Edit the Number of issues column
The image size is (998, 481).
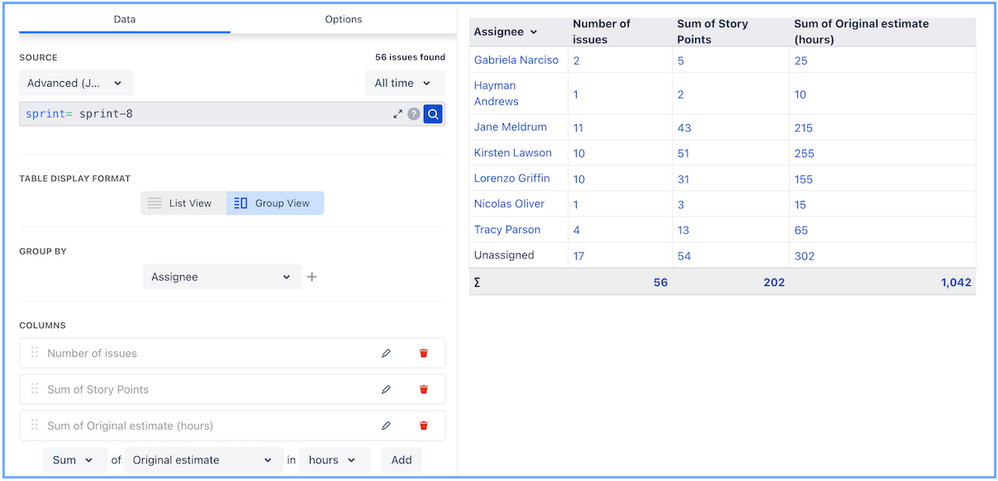point(386,353)
